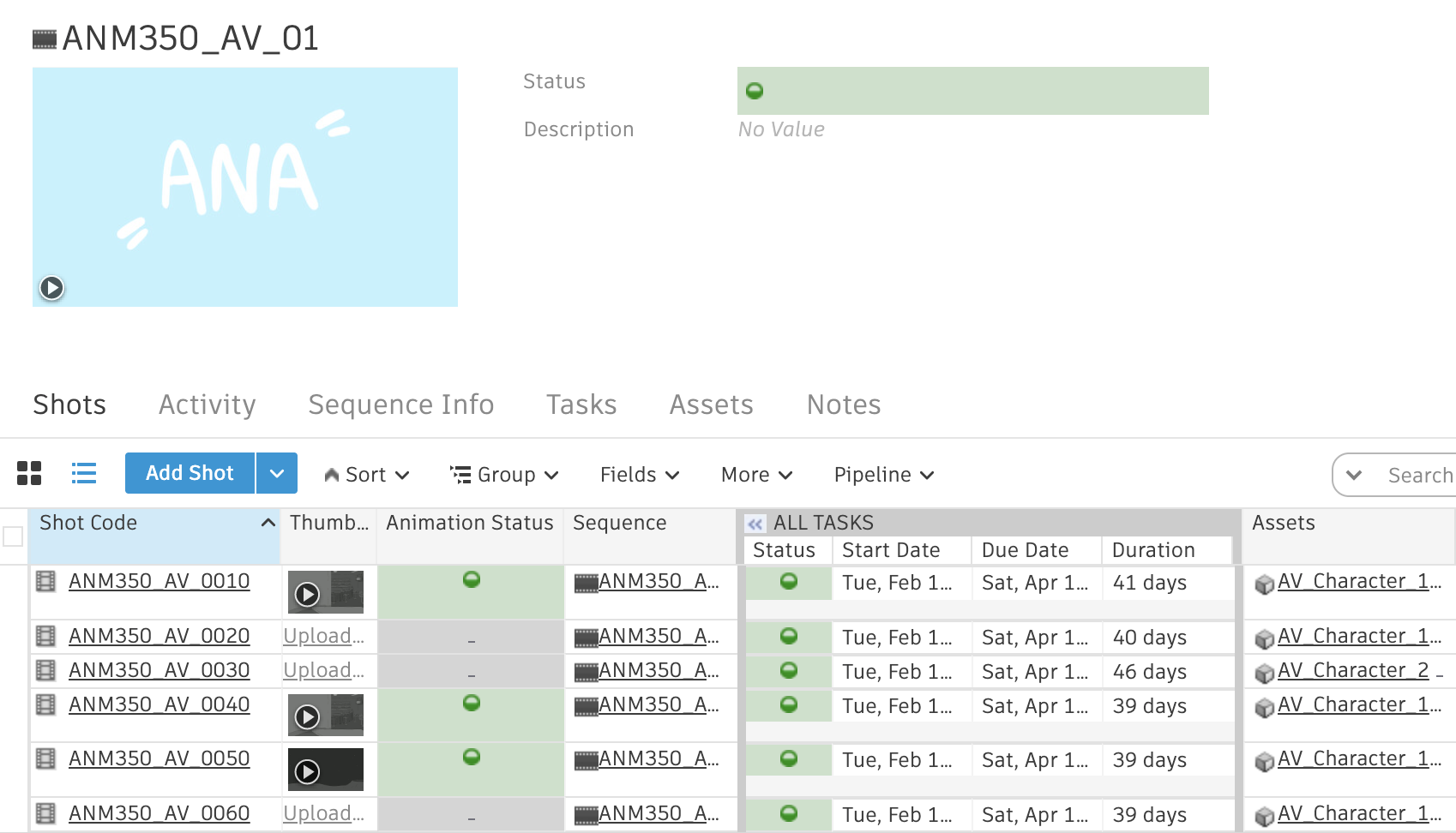Switch to grid card view layout
The height and width of the screenshot is (833, 1456).
[31, 472]
